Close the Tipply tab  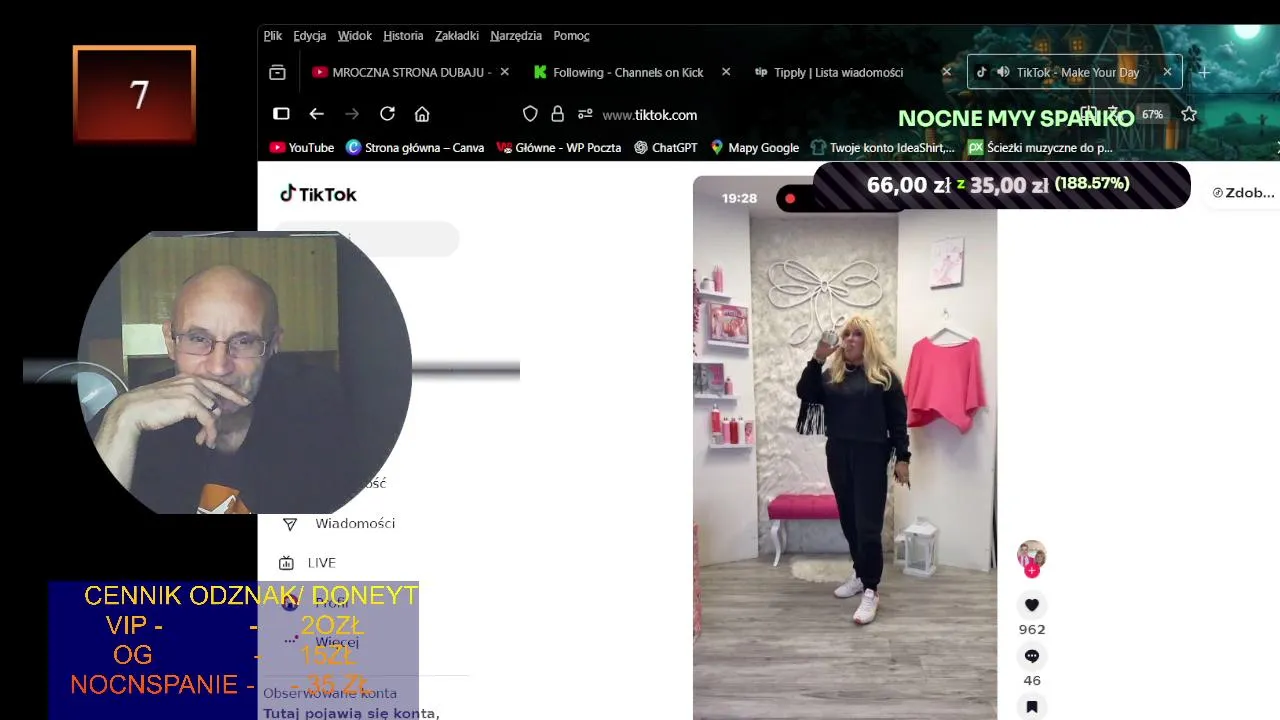(947, 72)
